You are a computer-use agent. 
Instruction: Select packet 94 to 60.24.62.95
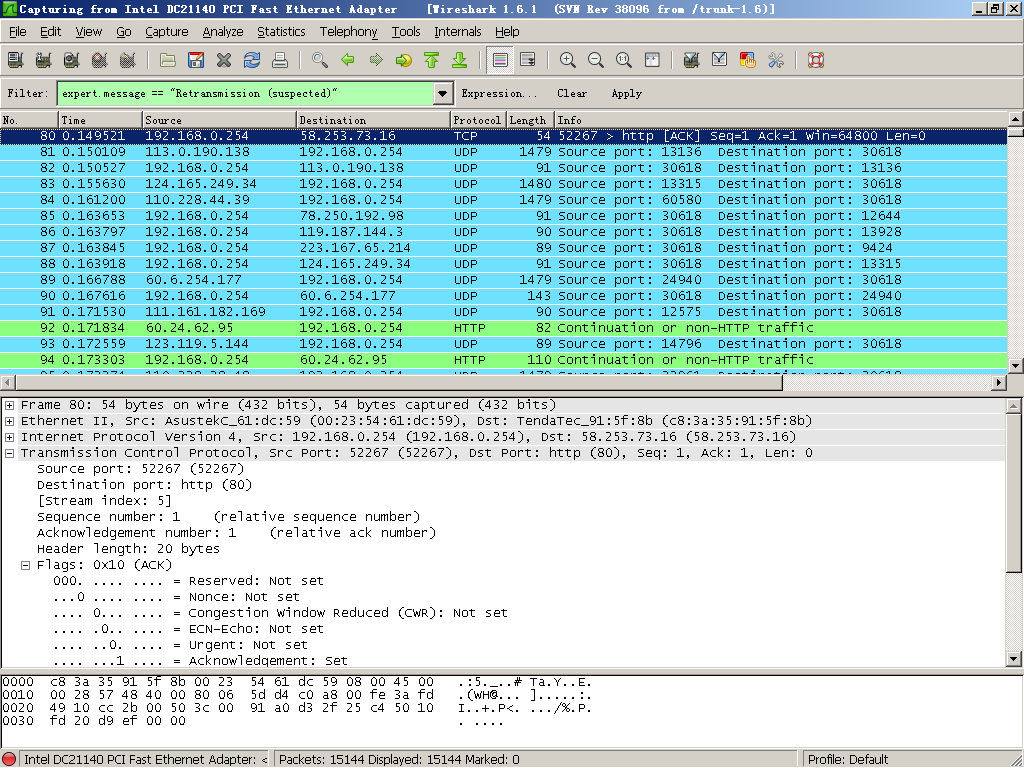point(504,360)
